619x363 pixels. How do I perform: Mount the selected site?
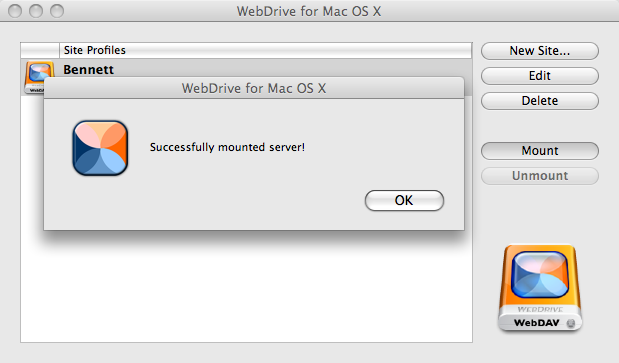coord(540,151)
